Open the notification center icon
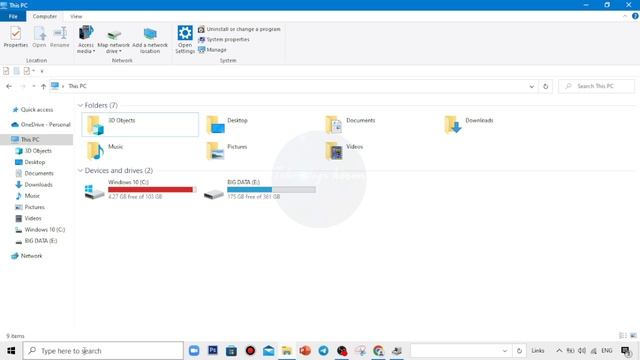 coord(626,351)
